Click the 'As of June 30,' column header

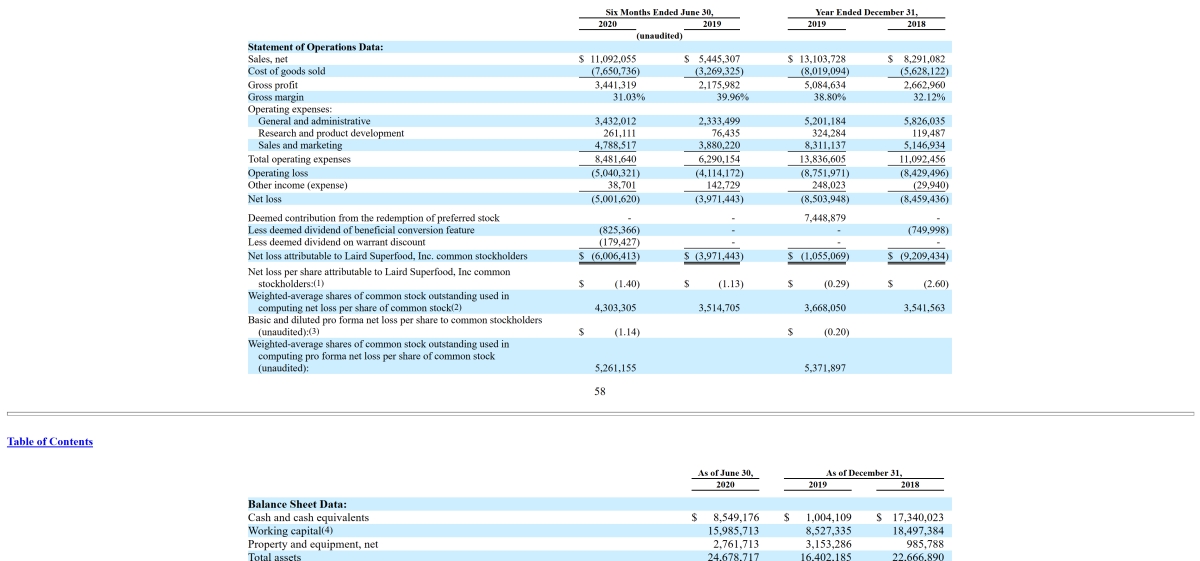[726, 473]
